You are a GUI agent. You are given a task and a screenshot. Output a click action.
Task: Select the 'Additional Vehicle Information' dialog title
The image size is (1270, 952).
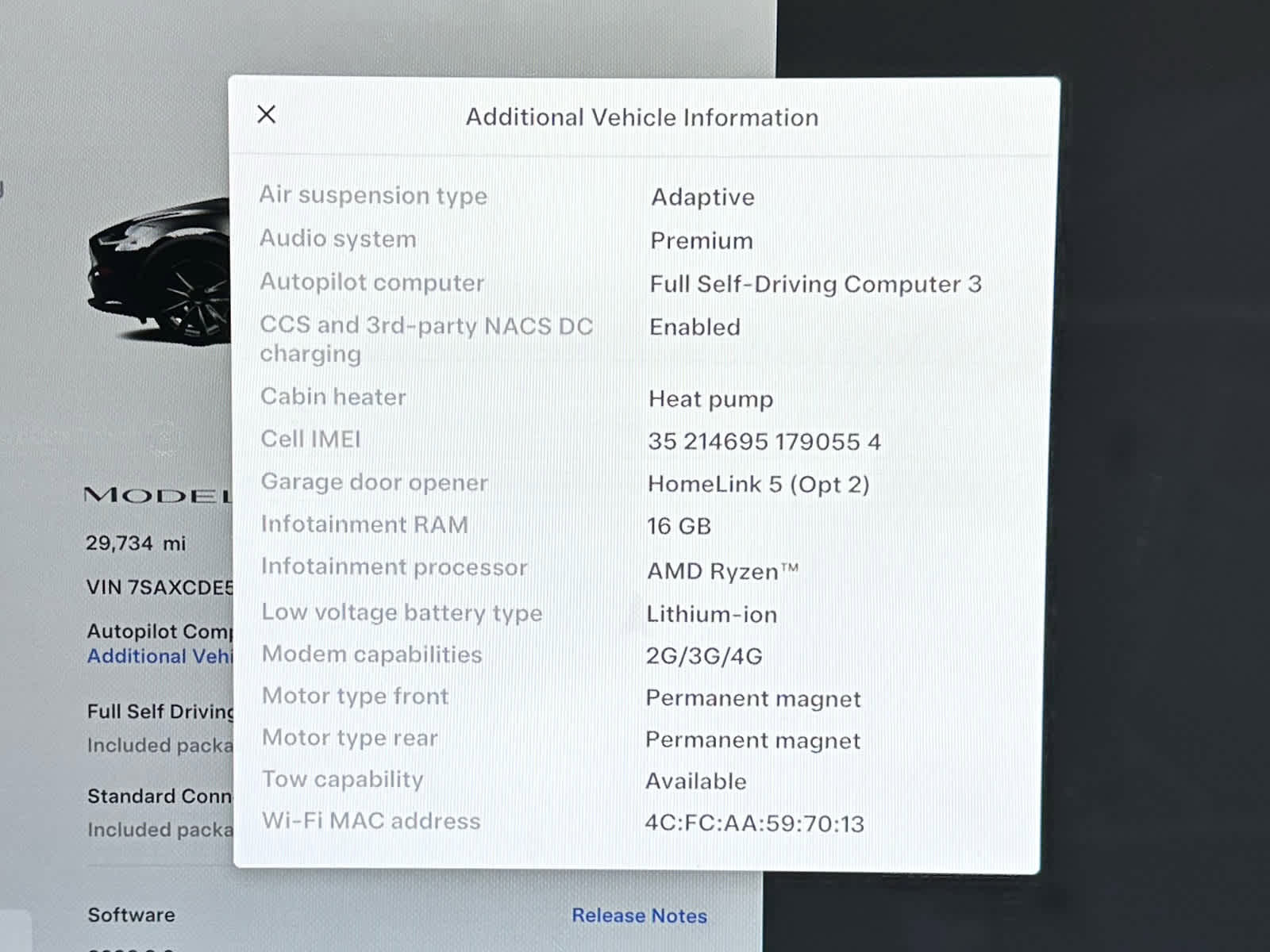point(641,117)
